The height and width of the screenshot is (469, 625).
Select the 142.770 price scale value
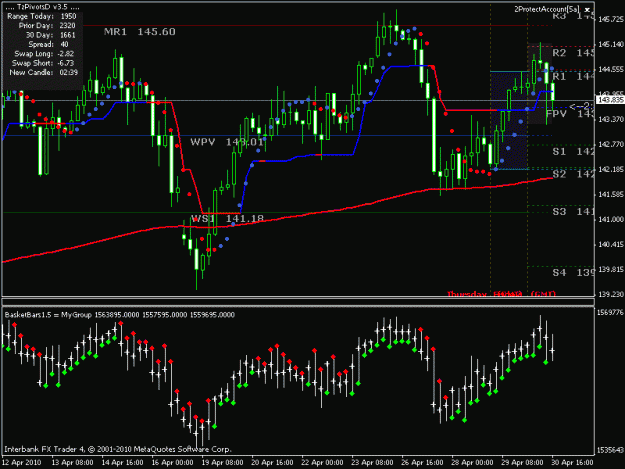pyautogui.click(x=610, y=144)
